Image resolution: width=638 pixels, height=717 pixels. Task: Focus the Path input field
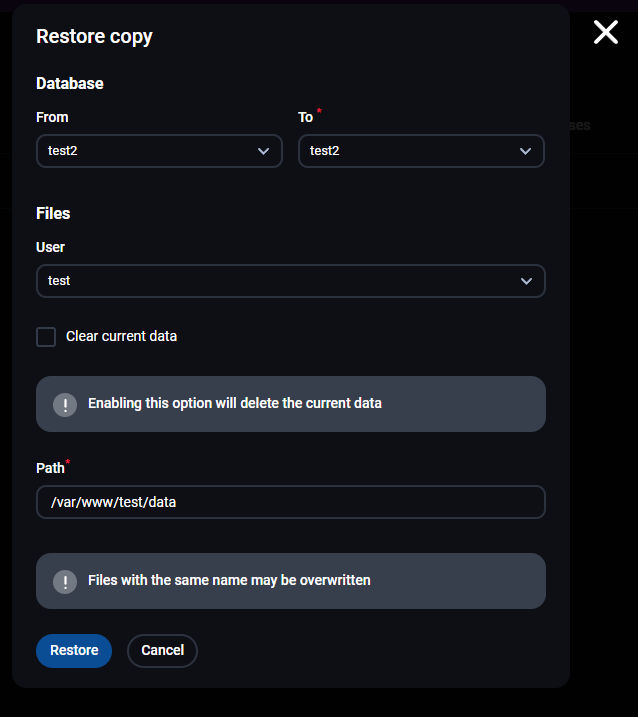point(290,502)
